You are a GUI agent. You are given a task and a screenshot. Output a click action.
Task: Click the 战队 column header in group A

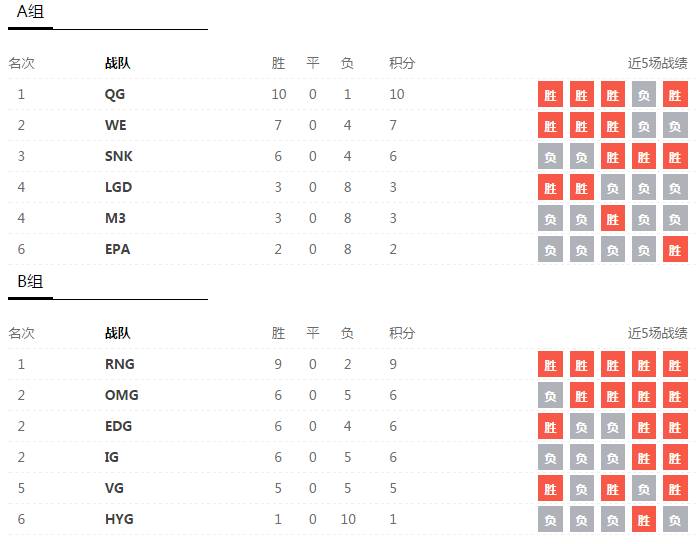pyautogui.click(x=117, y=63)
